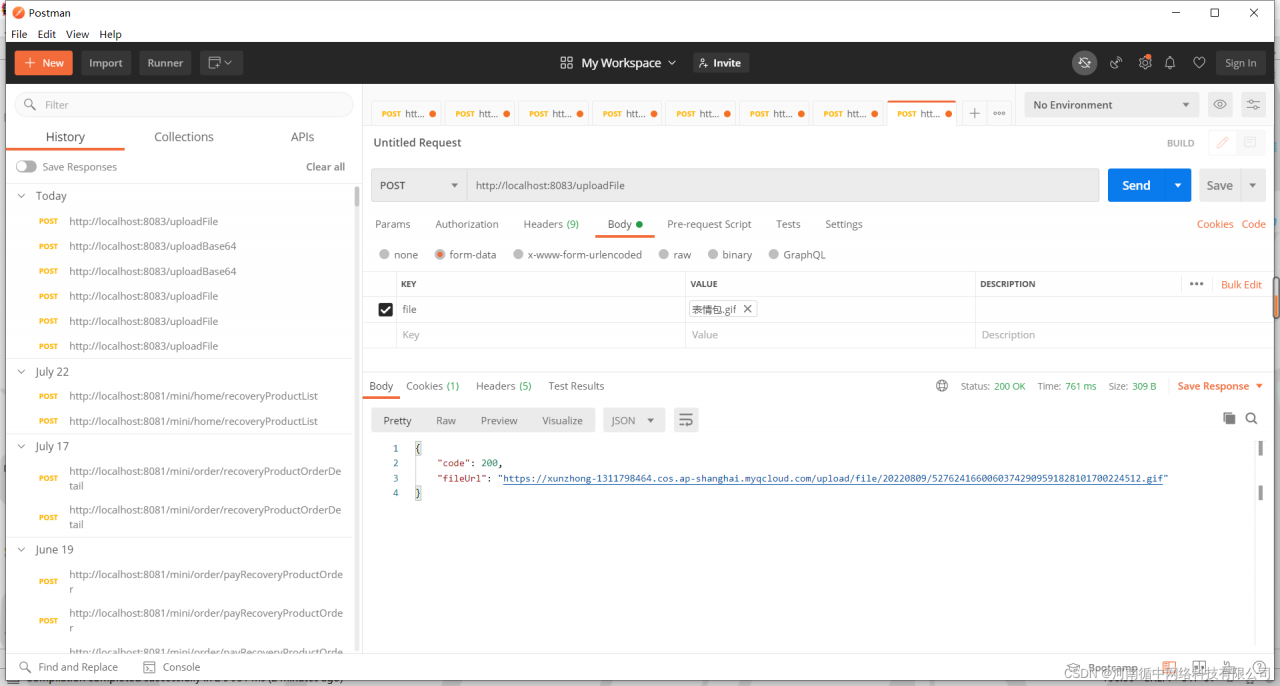Click the Sign In button
The height and width of the screenshot is (686, 1280).
(1240, 63)
